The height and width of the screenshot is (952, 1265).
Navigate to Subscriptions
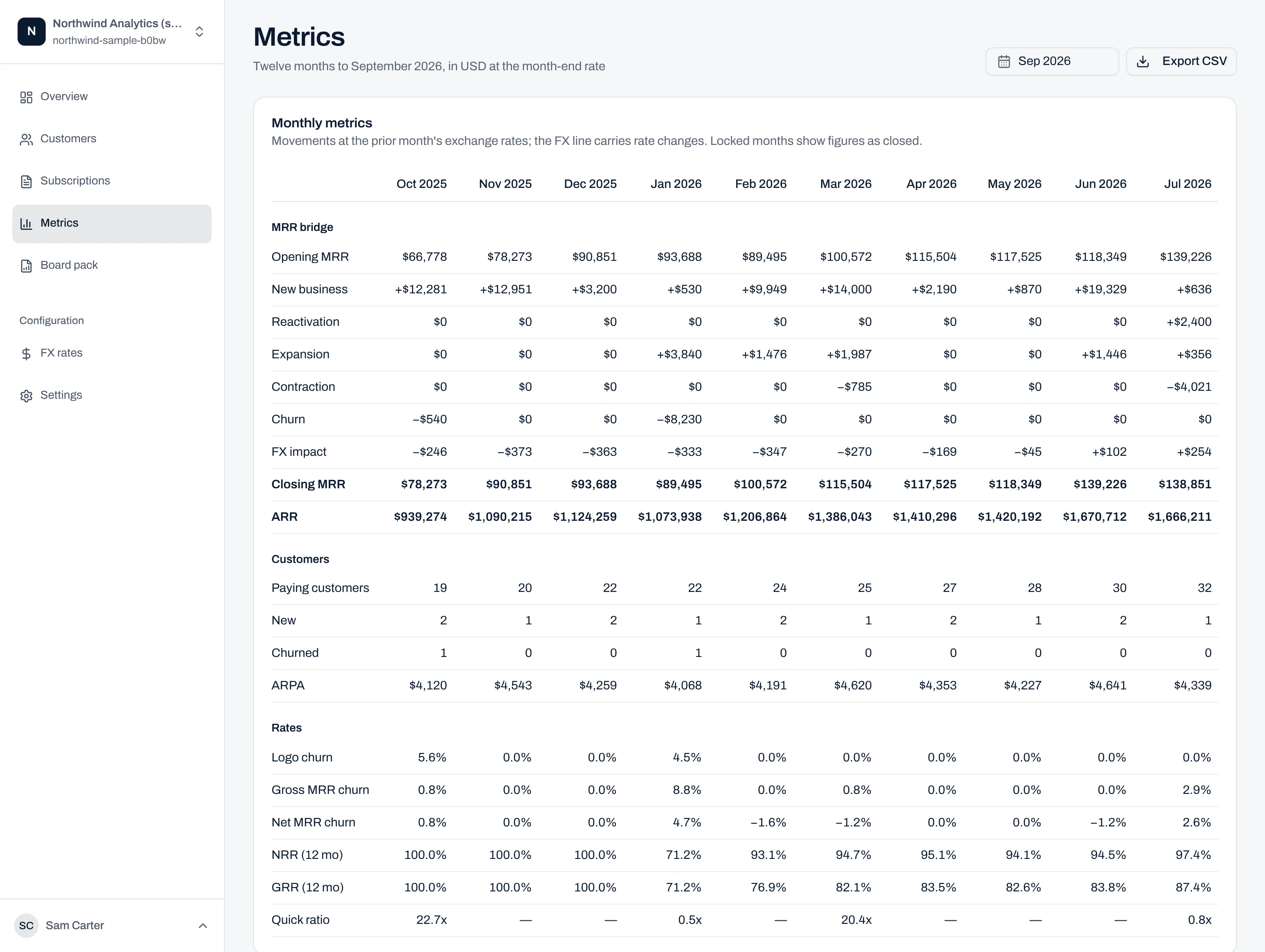tap(112, 180)
